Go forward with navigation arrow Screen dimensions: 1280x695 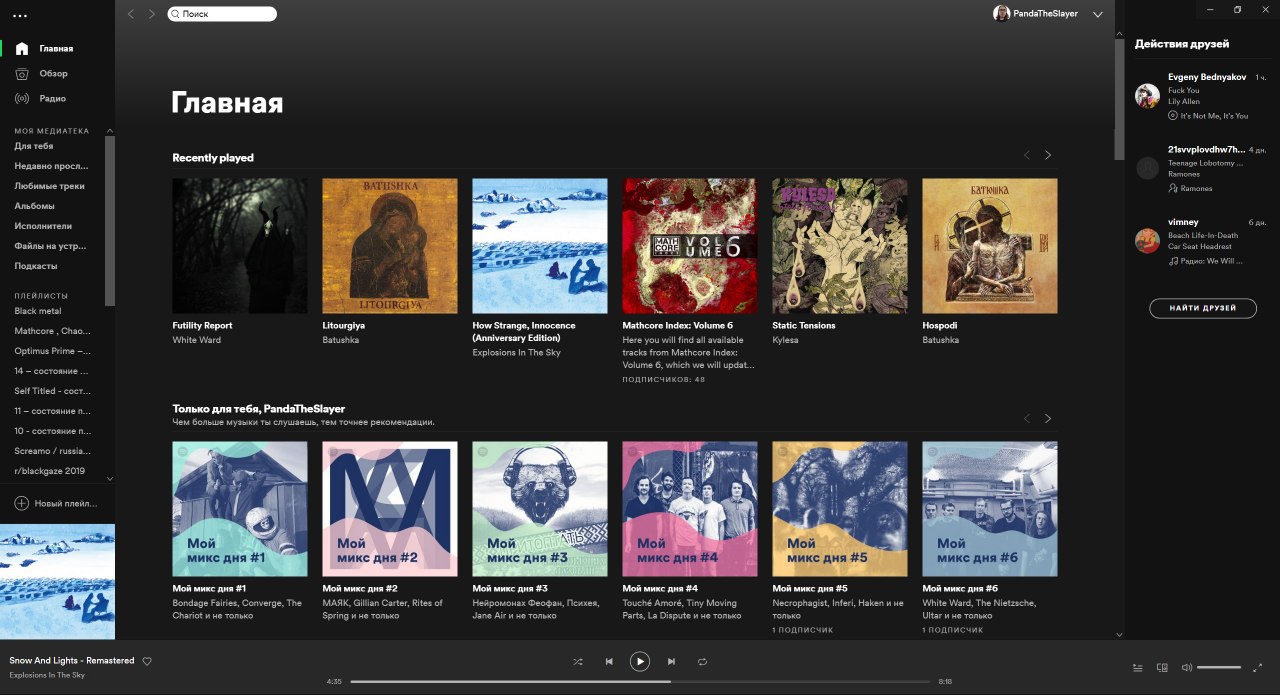[x=152, y=14]
